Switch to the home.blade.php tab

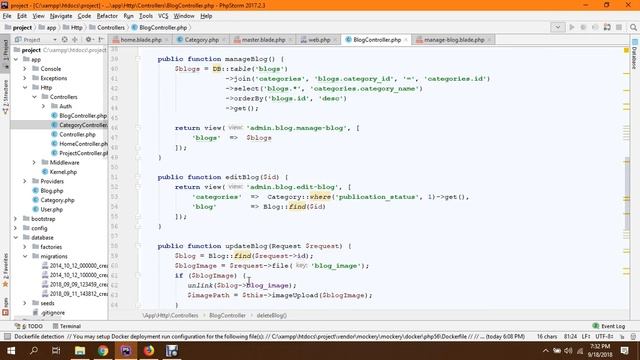click(141, 40)
